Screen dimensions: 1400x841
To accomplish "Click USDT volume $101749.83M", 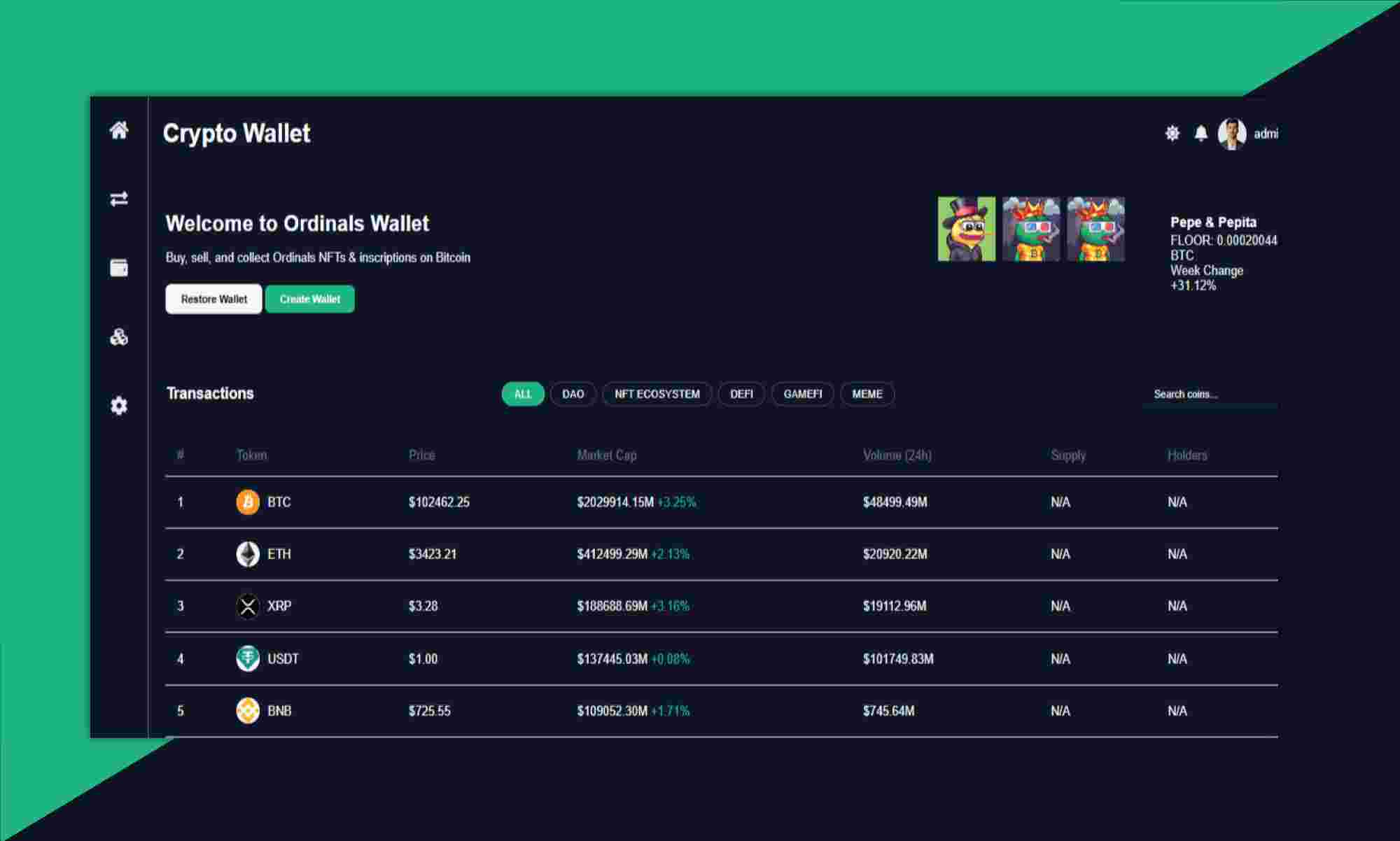I will 898,658.
